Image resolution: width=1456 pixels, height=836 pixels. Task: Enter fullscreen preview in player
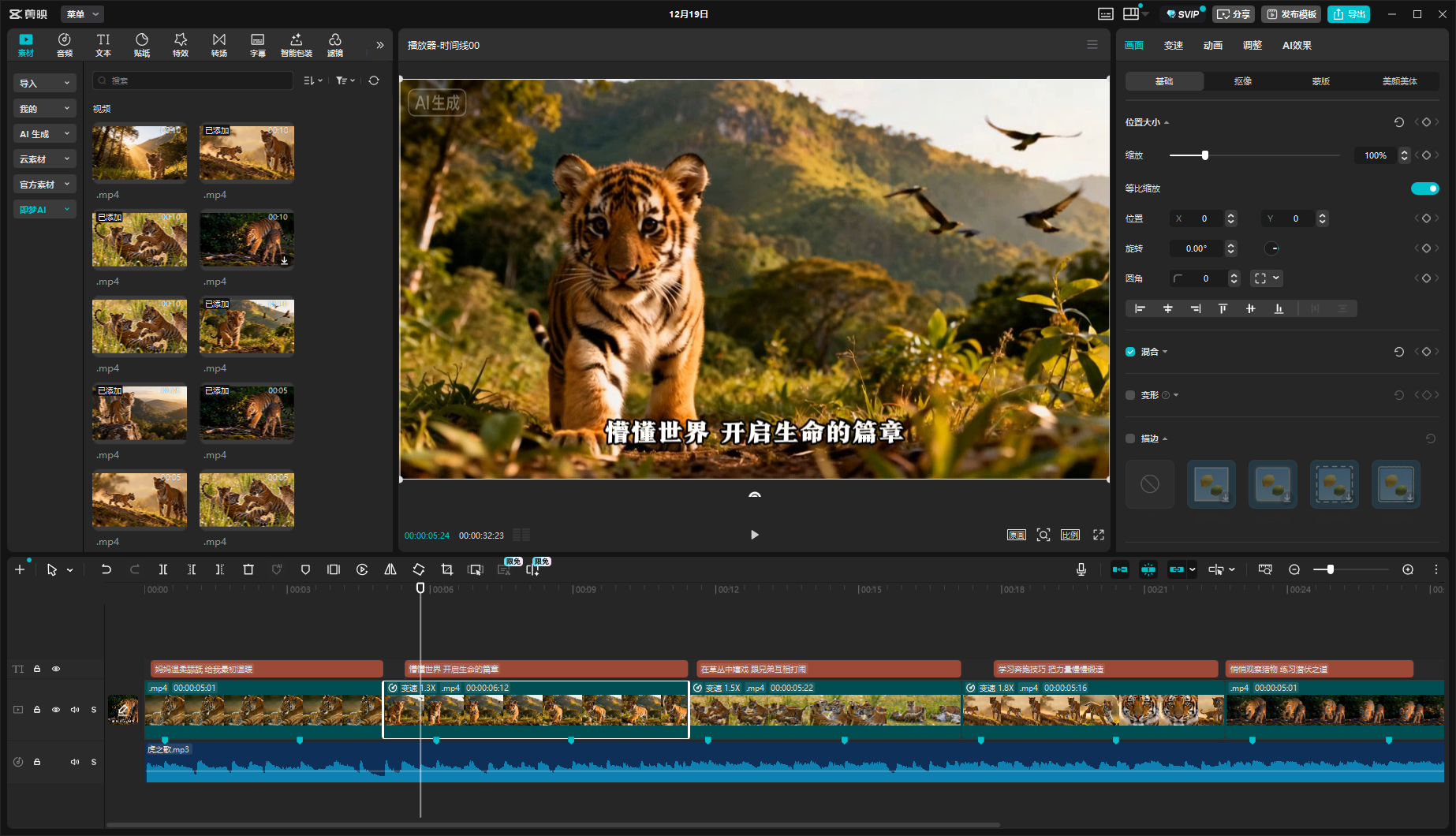(x=1099, y=535)
